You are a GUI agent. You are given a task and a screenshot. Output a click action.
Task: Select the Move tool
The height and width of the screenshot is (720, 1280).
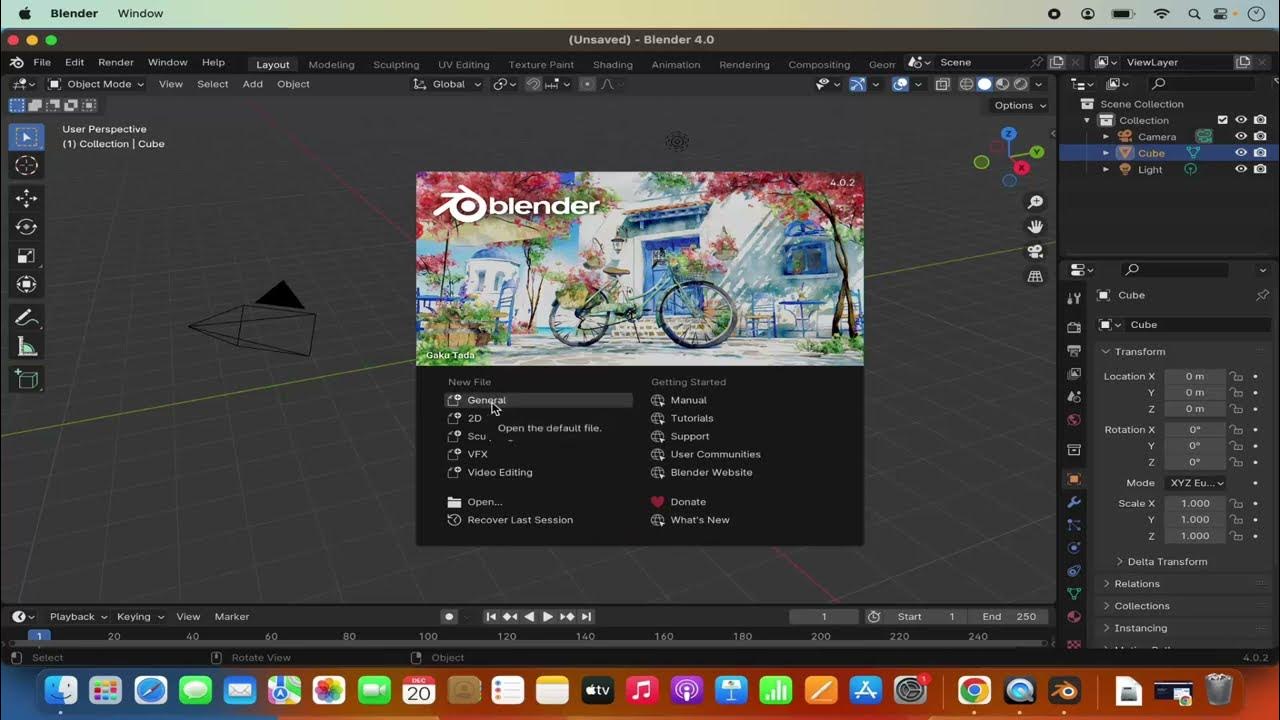[x=26, y=199]
